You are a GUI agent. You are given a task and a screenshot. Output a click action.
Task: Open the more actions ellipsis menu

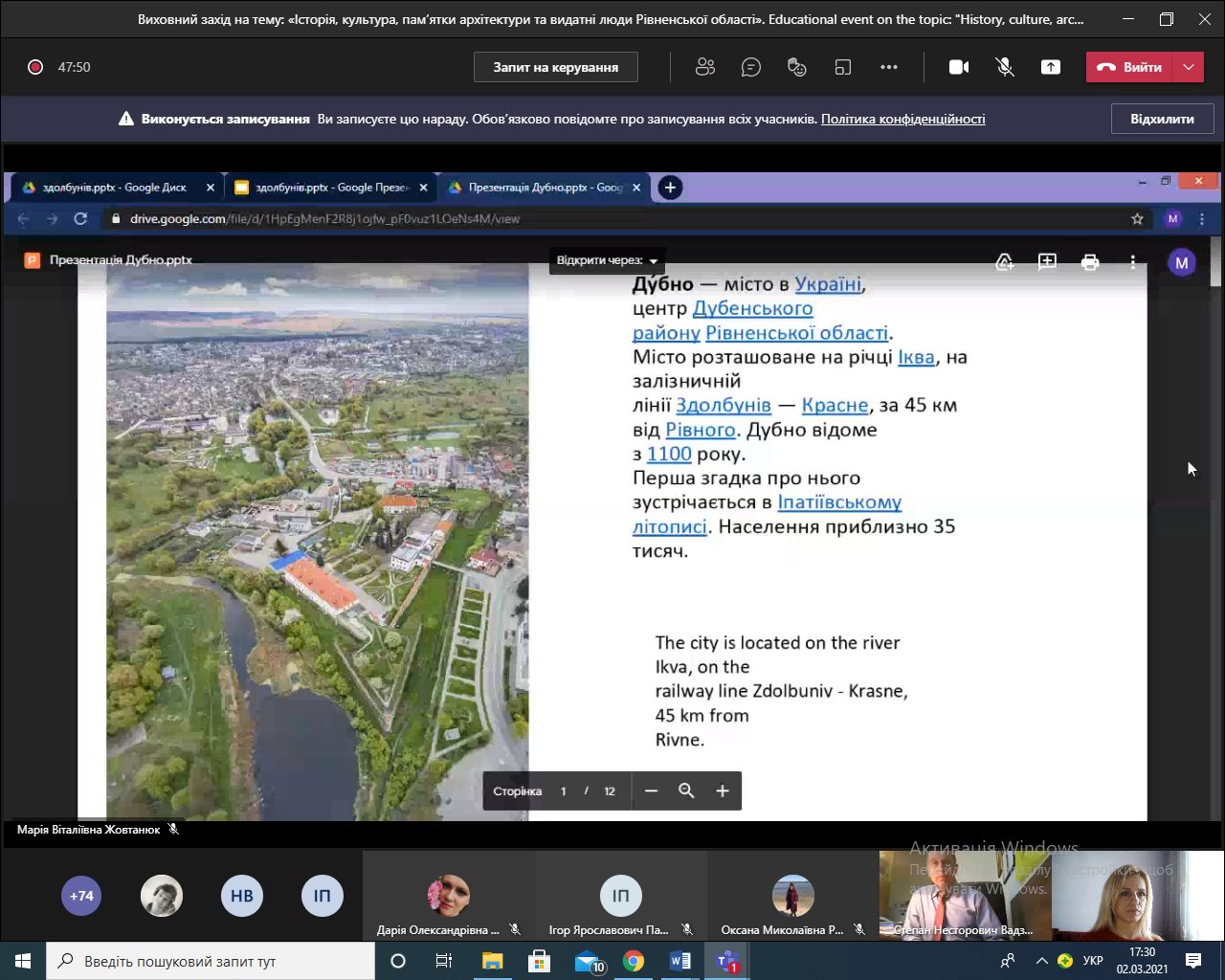[x=889, y=67]
